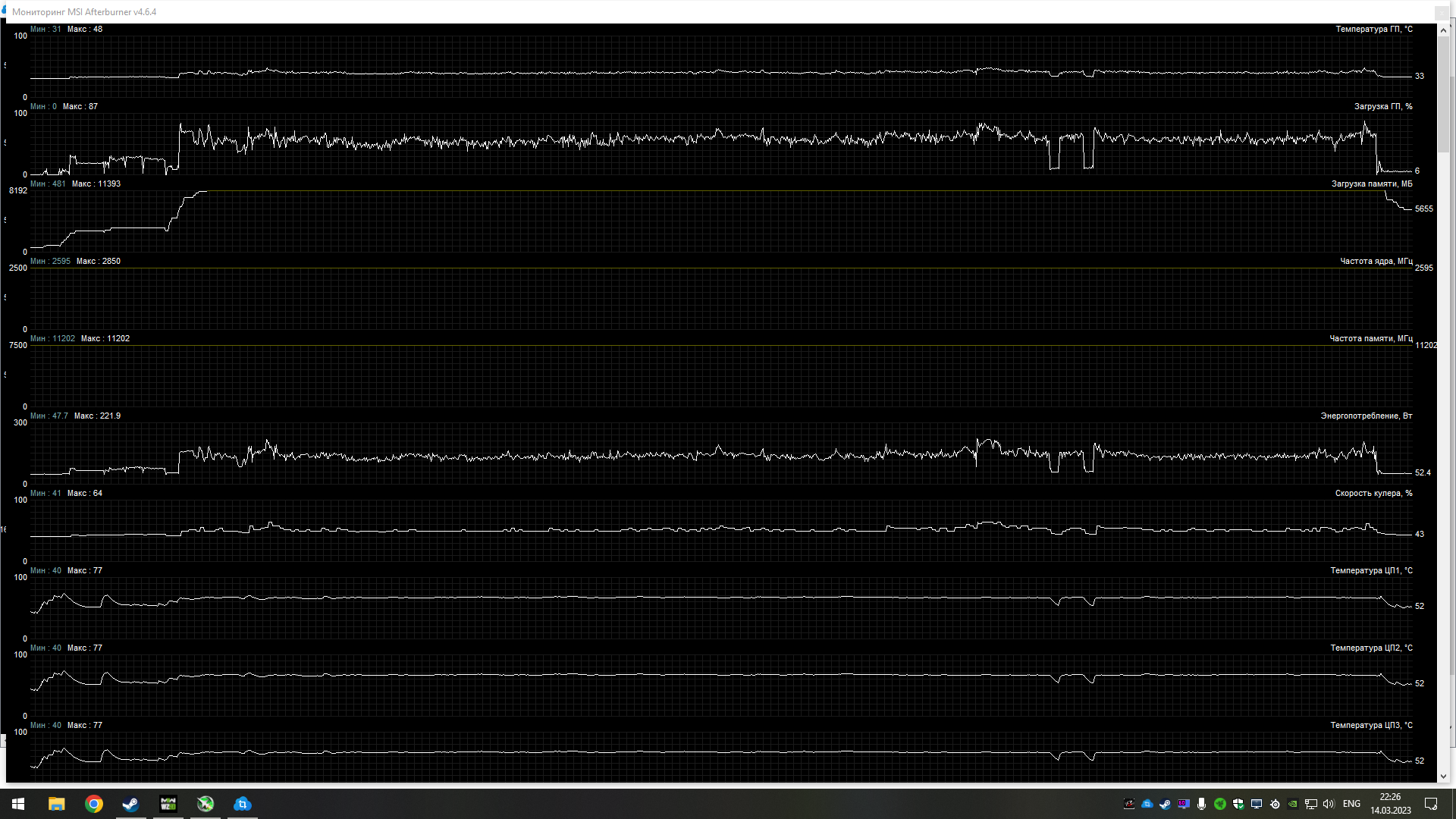The image size is (1456, 819).
Task: Click the memory clock 'Мин : 11202' value
Action: [53, 339]
